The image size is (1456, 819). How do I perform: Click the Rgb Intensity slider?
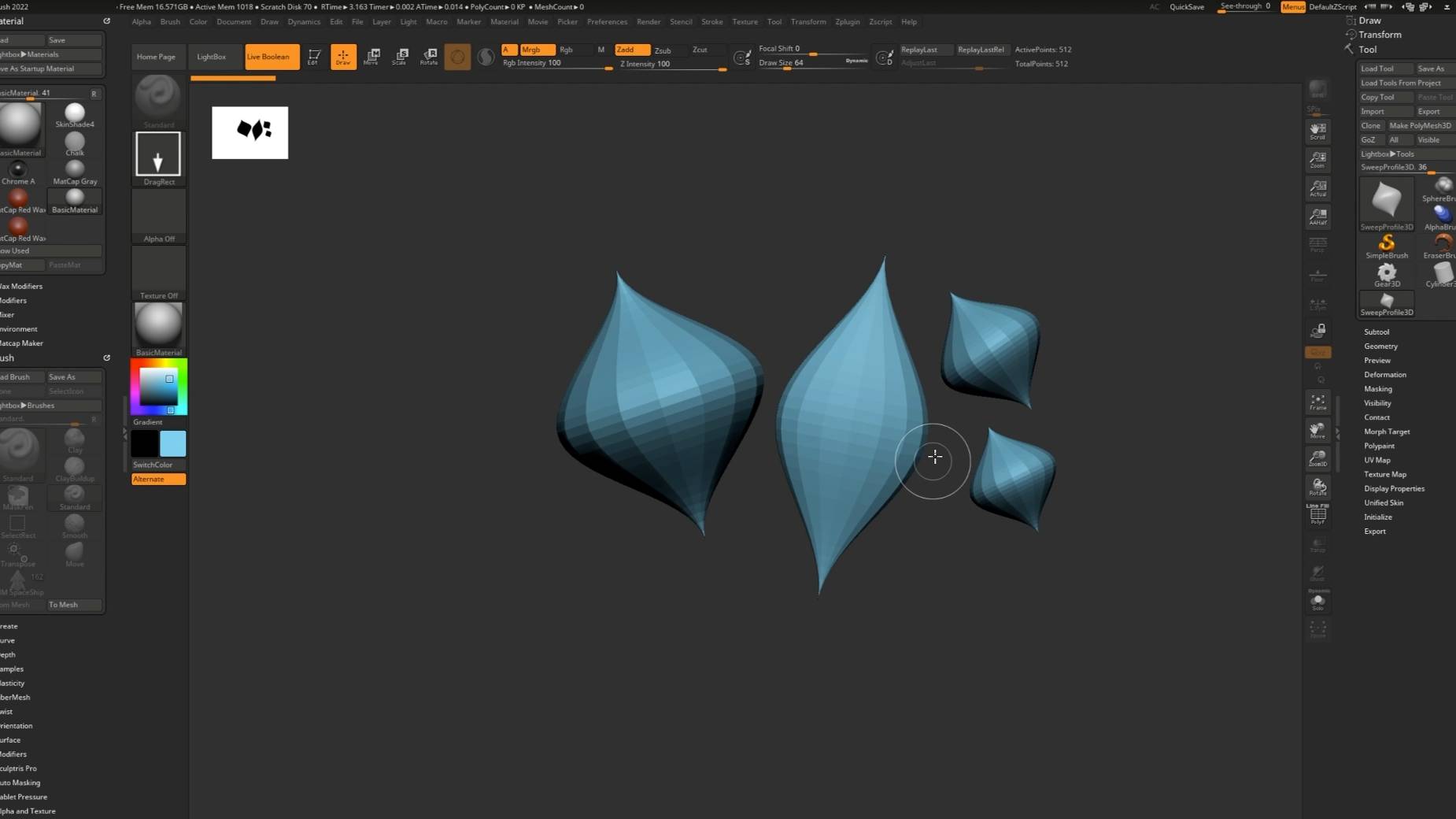[557, 64]
